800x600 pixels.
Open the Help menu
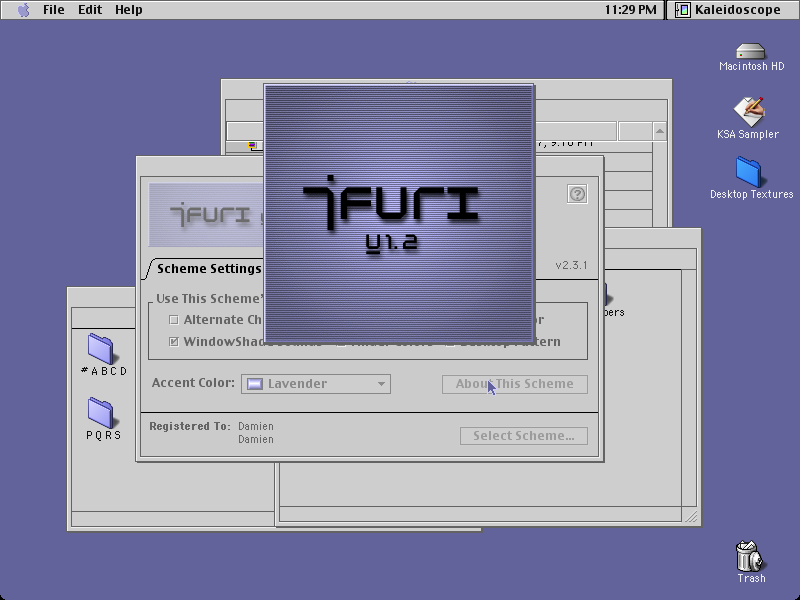point(129,10)
